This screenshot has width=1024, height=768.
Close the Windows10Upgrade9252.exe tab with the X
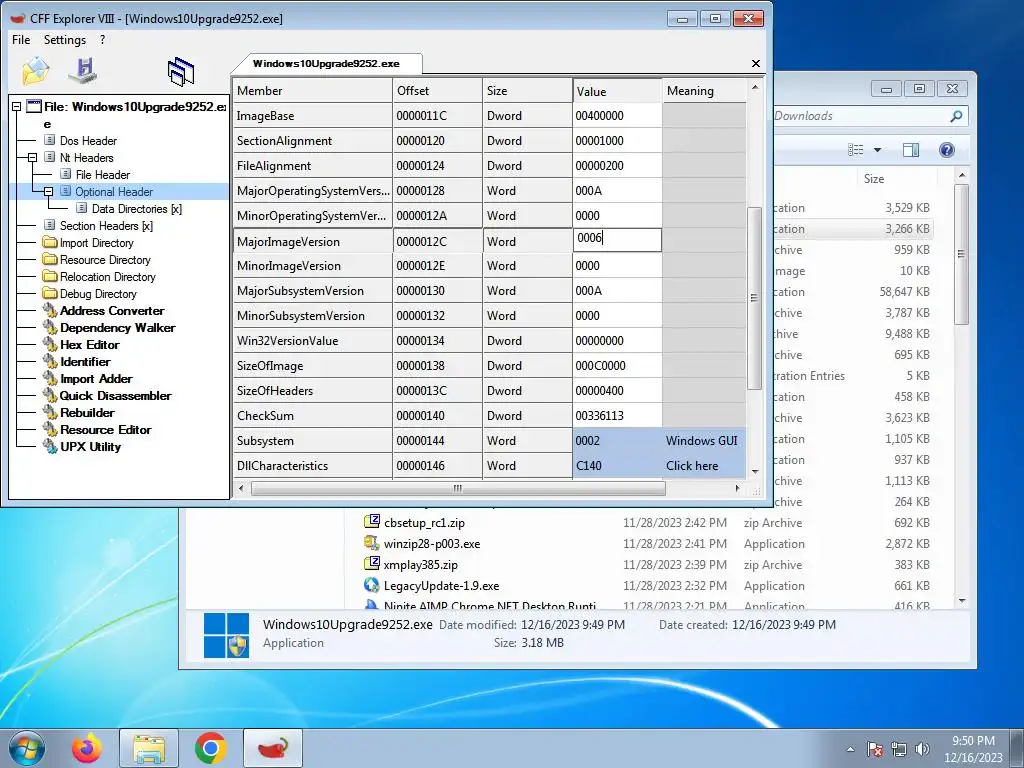pyautogui.click(x=756, y=63)
